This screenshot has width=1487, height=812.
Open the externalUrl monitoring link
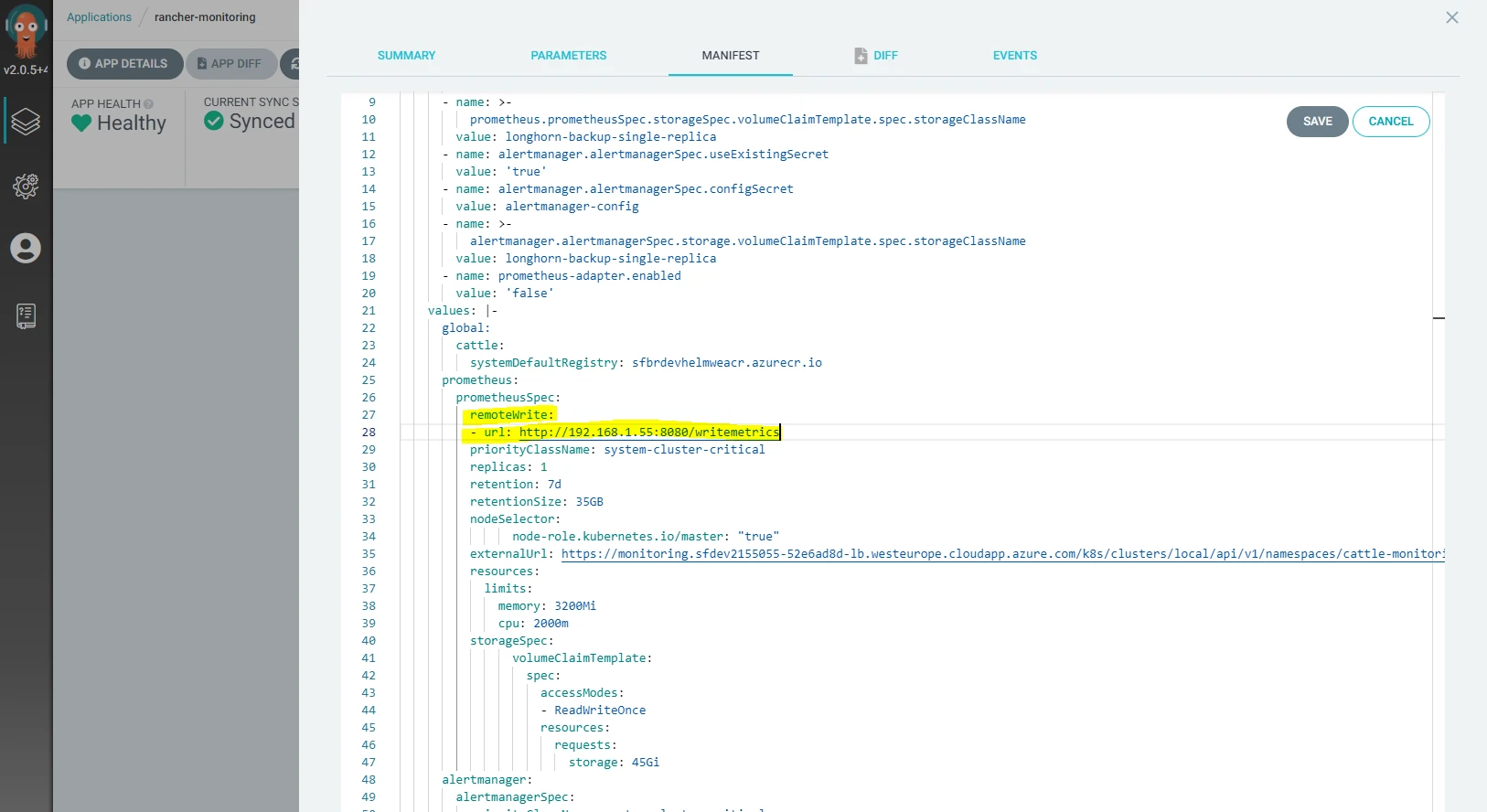pyautogui.click(x=1002, y=554)
